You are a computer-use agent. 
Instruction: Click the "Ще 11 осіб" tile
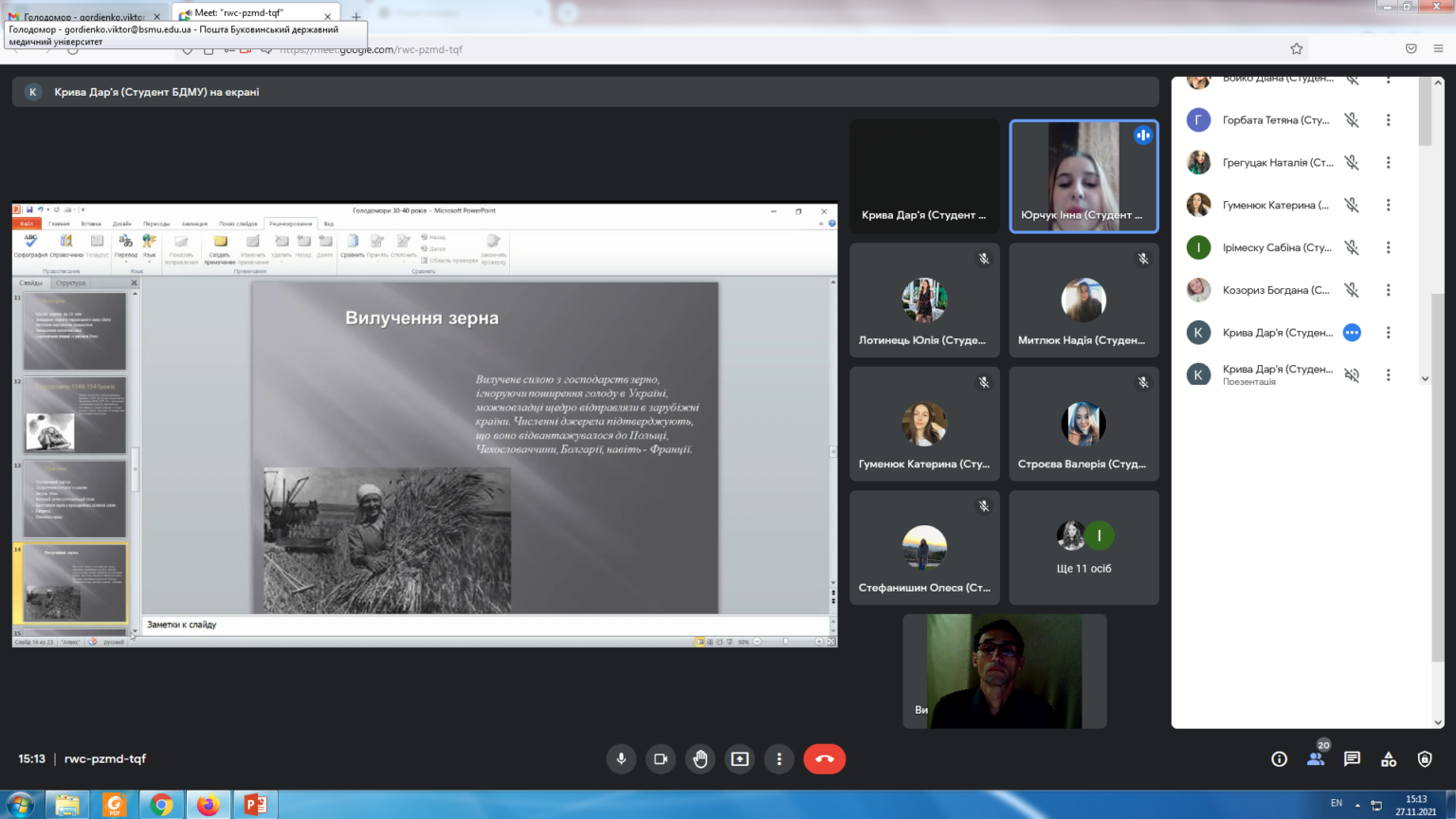(1083, 548)
